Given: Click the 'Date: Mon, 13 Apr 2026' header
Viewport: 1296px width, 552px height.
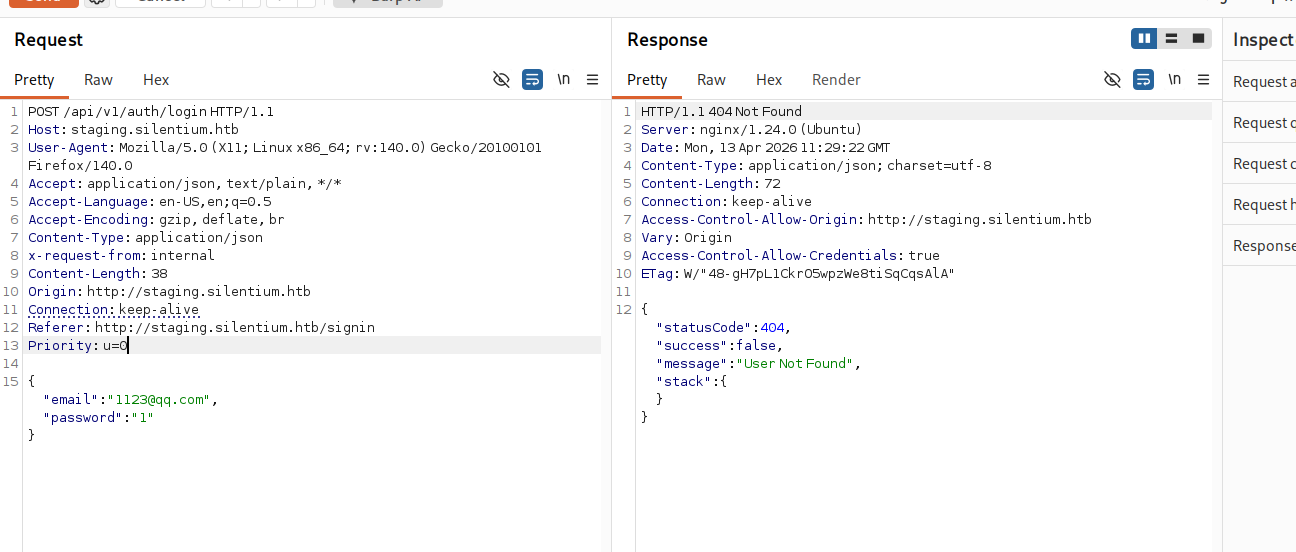Looking at the screenshot, I should point(765,148).
